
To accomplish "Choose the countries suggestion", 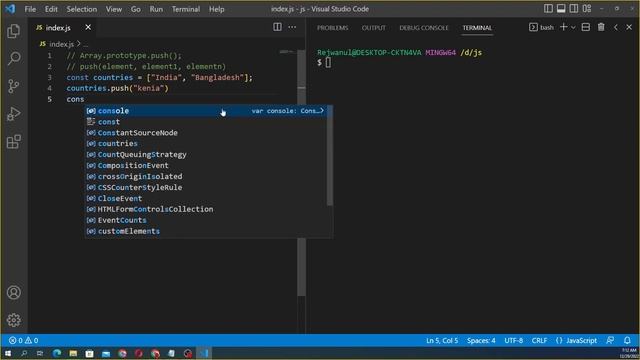I will click(206, 144).
